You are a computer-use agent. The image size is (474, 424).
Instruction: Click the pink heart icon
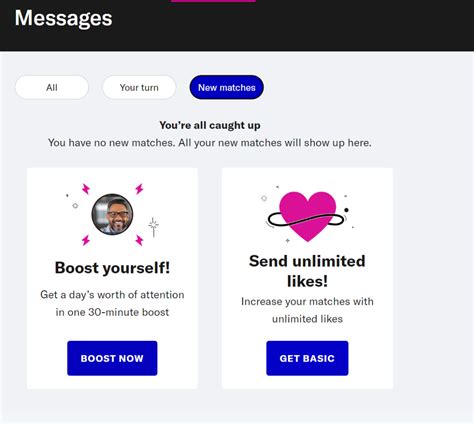[307, 216]
